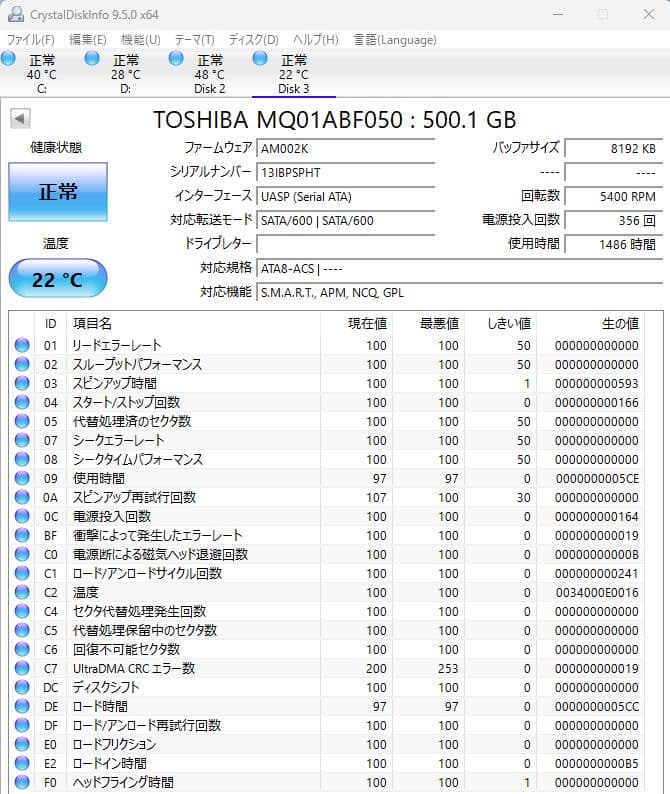This screenshot has width=670, height=794.
Task: Open the ディスク(D) menu
Action: coord(253,39)
